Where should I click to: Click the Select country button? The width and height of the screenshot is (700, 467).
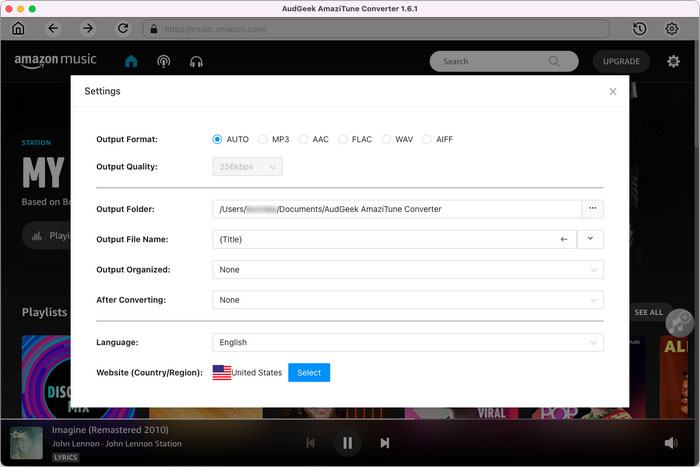pyautogui.click(x=309, y=373)
